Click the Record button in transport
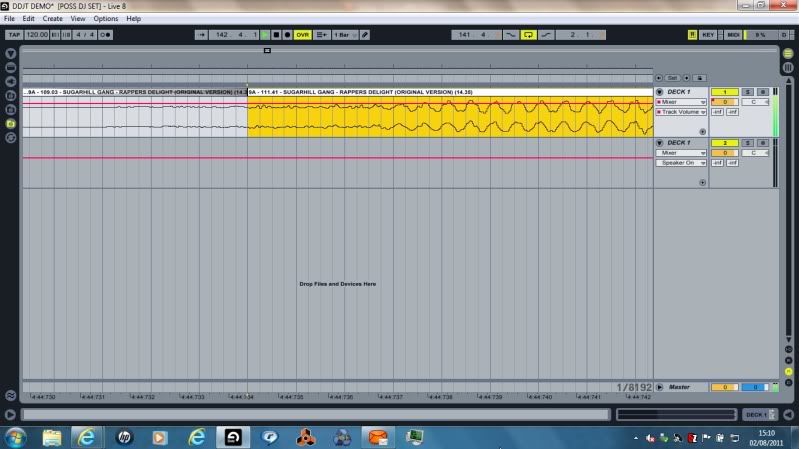Viewport: 799px width, 449px height. [x=289, y=34]
